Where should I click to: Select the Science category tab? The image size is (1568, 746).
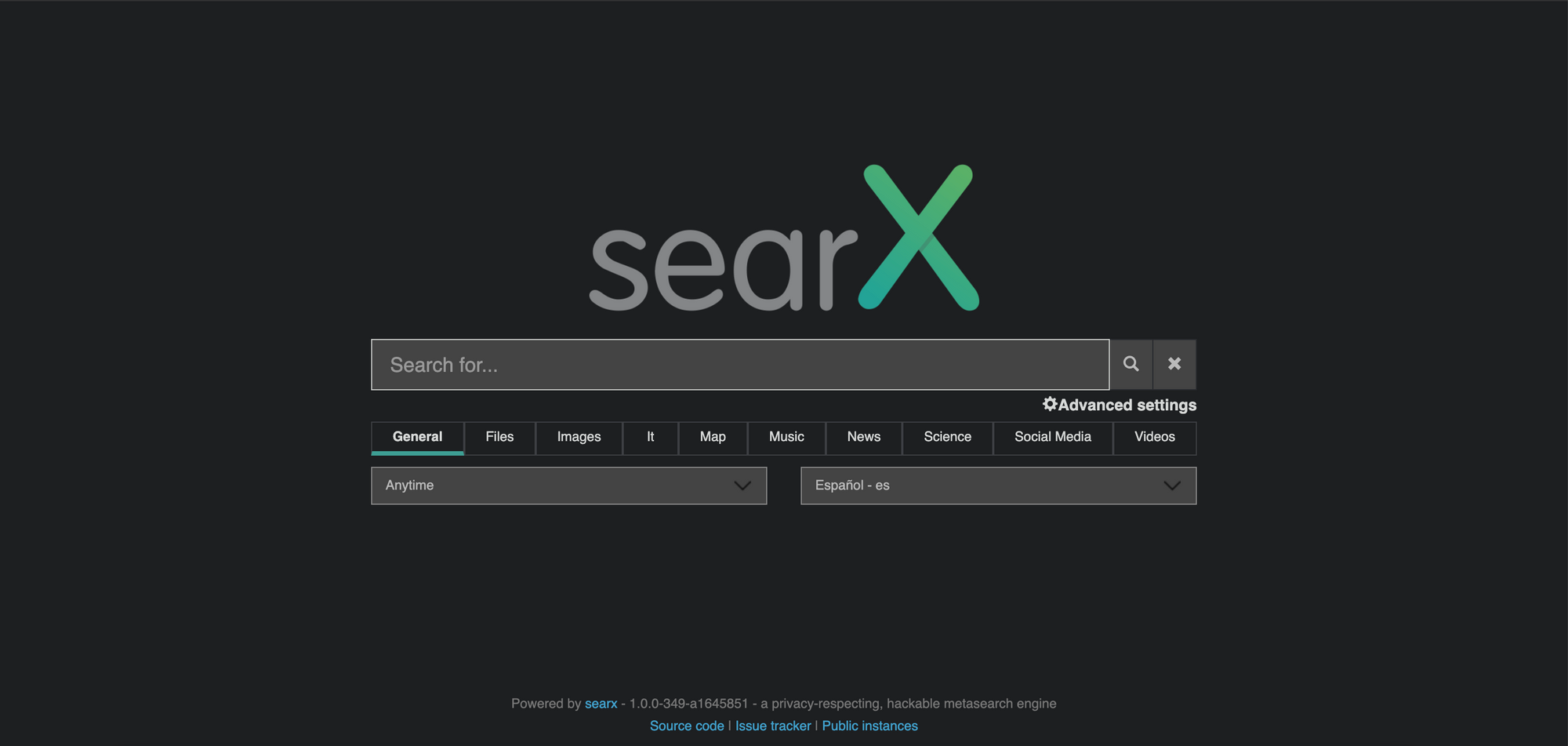(948, 438)
